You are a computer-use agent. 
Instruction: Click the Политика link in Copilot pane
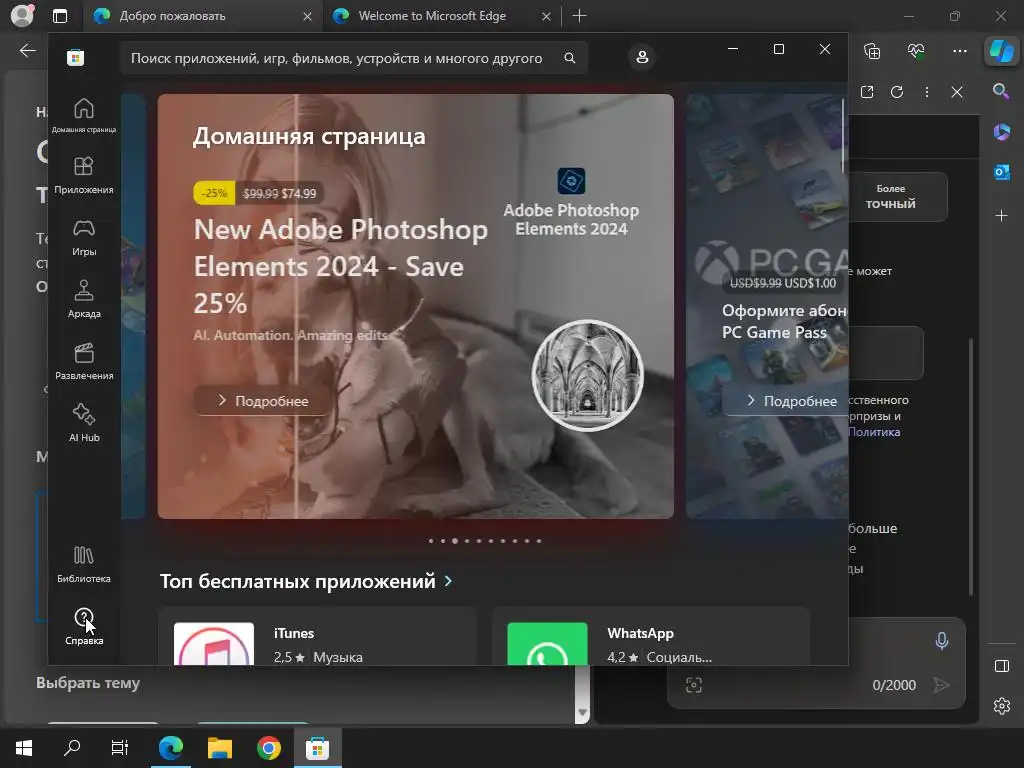coord(874,432)
